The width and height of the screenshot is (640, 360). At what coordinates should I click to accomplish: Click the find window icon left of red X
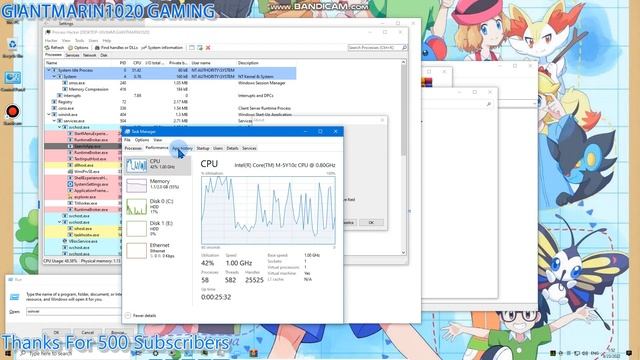tap(200, 48)
